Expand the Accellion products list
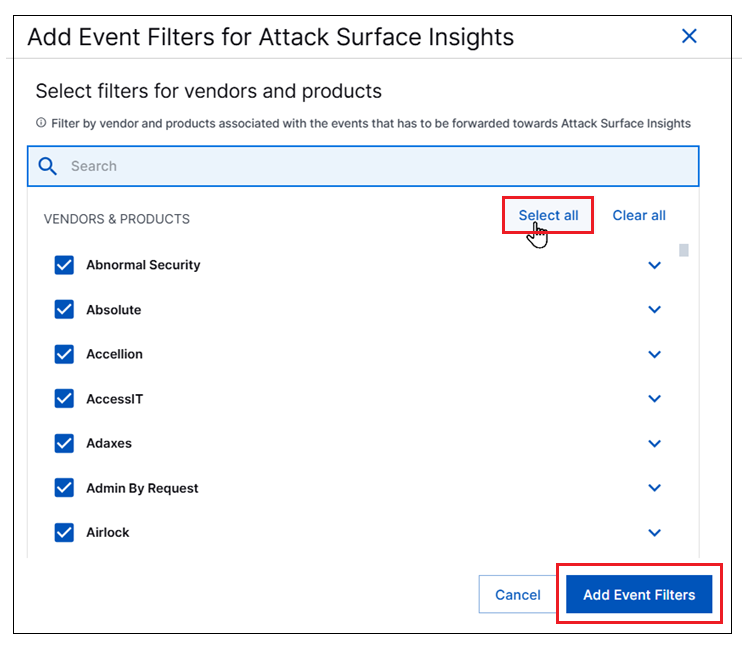The width and height of the screenshot is (742, 645). [x=655, y=354]
